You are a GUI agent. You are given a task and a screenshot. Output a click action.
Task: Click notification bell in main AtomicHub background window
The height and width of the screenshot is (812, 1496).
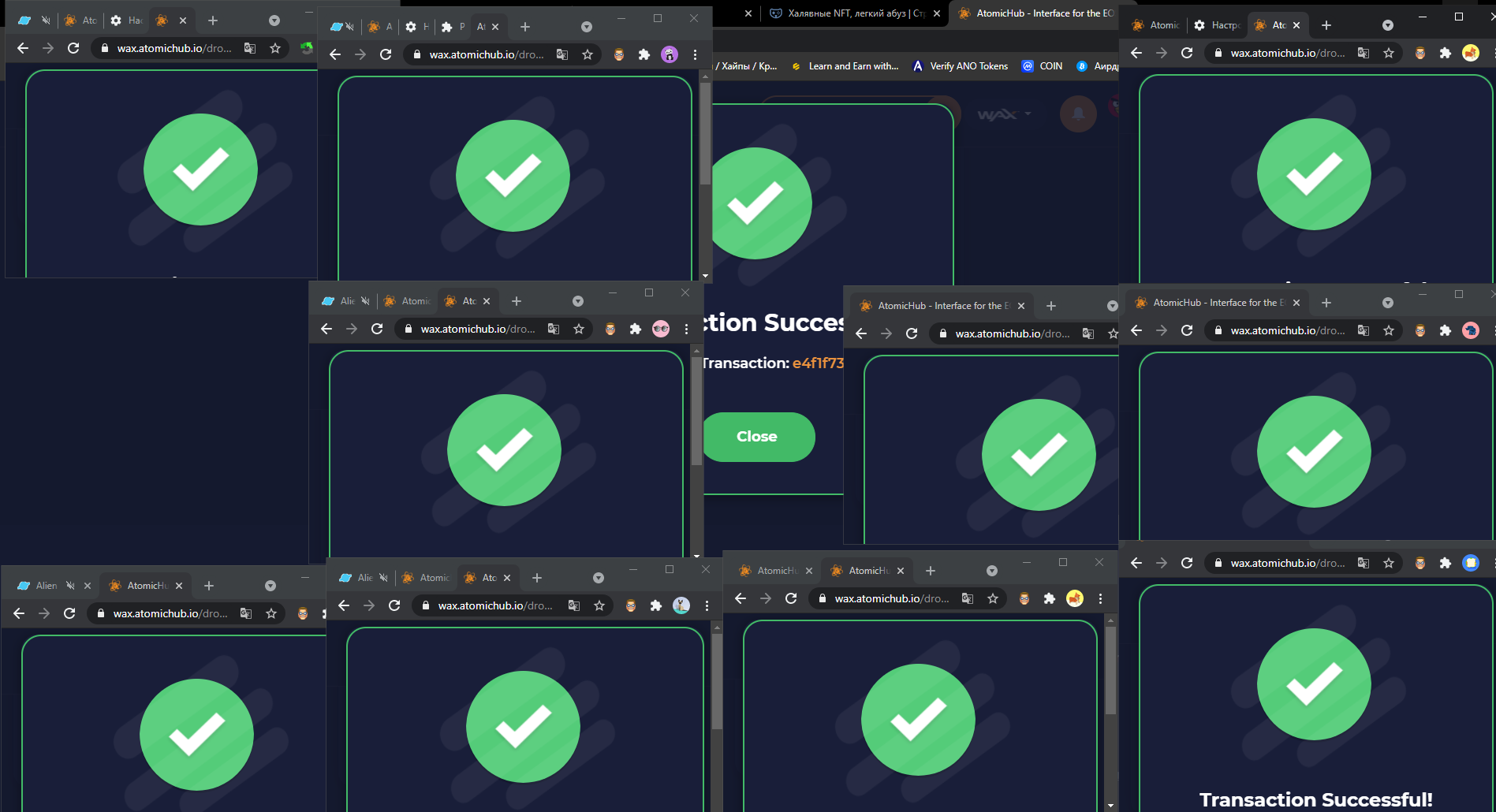click(x=1078, y=114)
